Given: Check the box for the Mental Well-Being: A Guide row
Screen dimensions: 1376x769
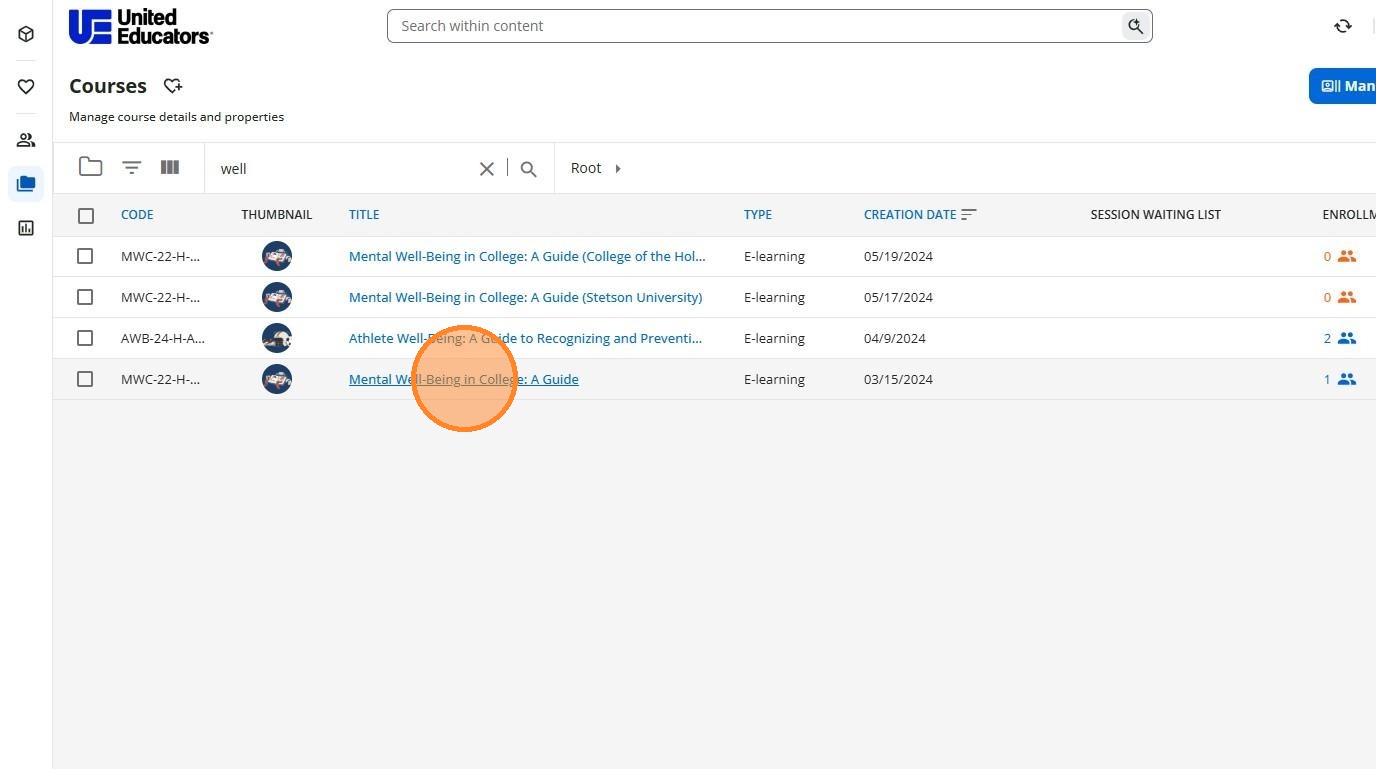Looking at the screenshot, I should (x=85, y=379).
